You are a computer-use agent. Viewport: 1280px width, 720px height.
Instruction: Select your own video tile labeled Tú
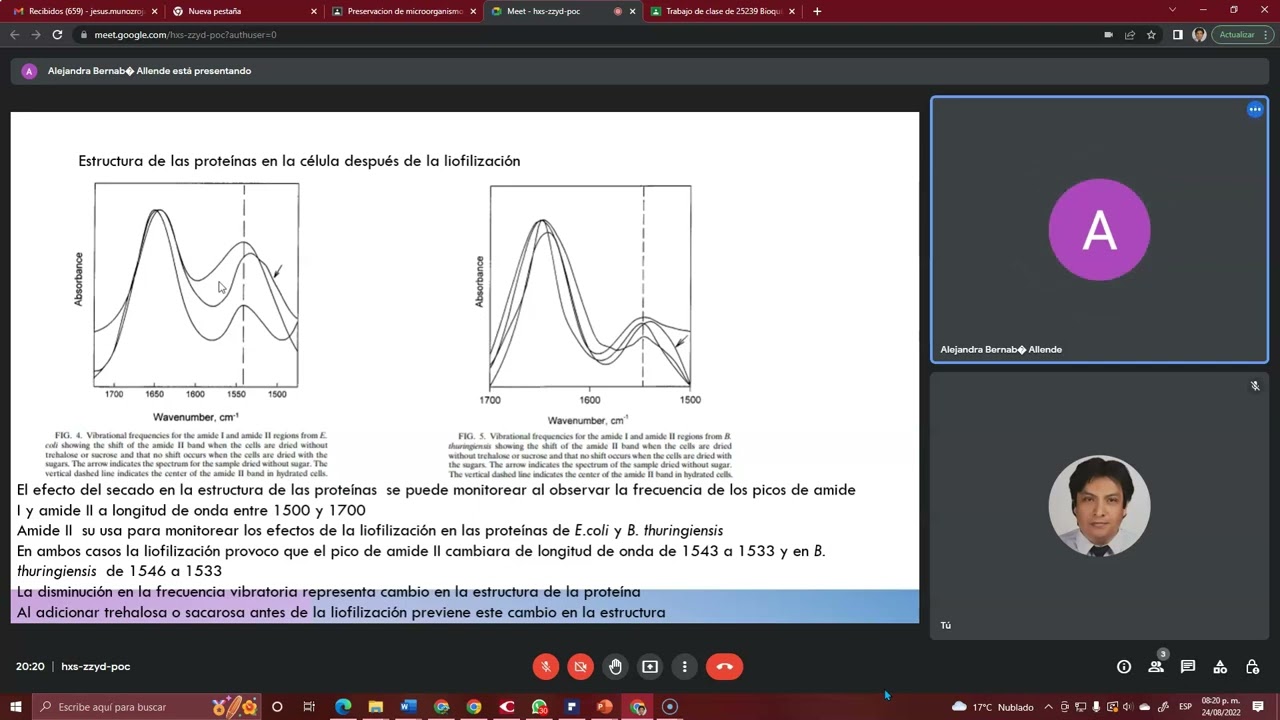coord(1100,506)
